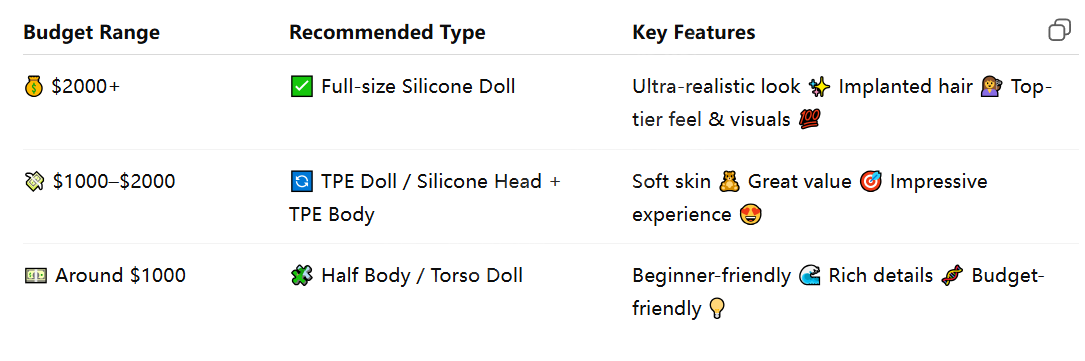Click the blue refresh arrows emoji
Viewport: 1085px width, 361px height.
coord(300,181)
